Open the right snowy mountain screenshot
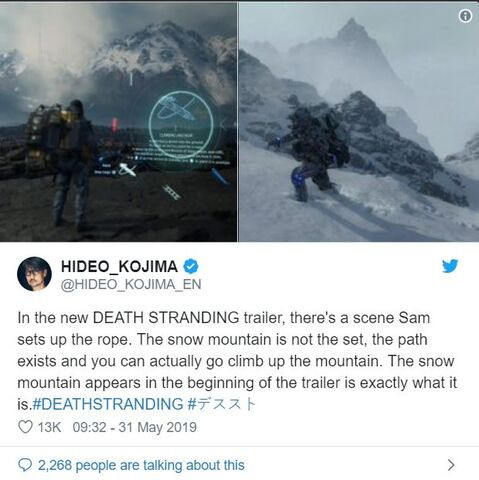 (359, 122)
